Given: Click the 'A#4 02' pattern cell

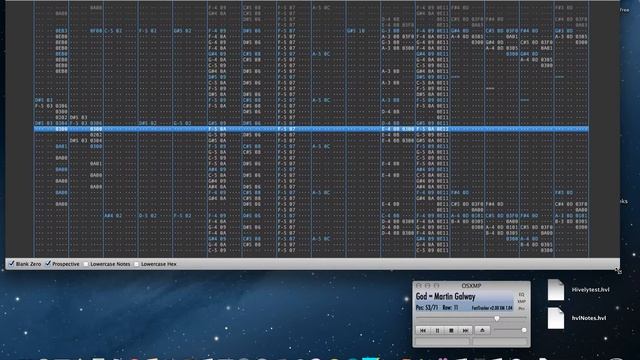Looking at the screenshot, I should (113, 216).
